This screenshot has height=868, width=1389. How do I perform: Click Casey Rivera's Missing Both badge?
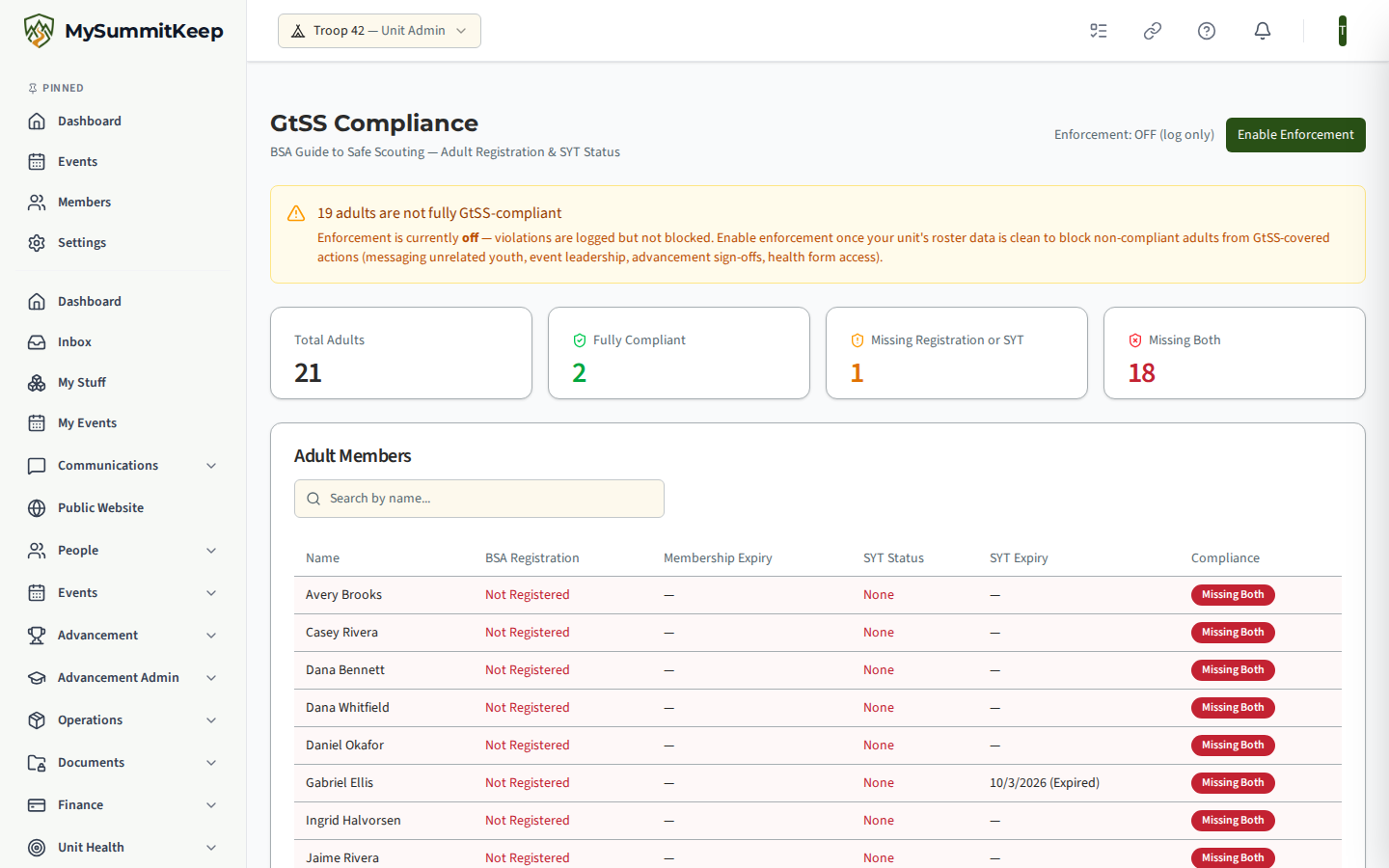[1233, 633]
